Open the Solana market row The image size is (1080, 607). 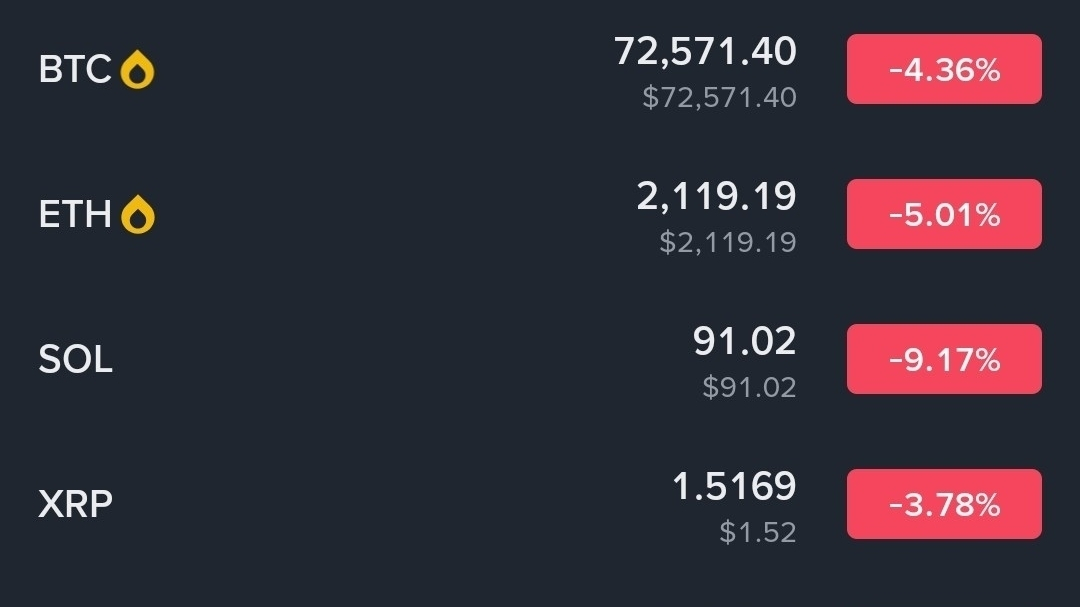coord(400,360)
